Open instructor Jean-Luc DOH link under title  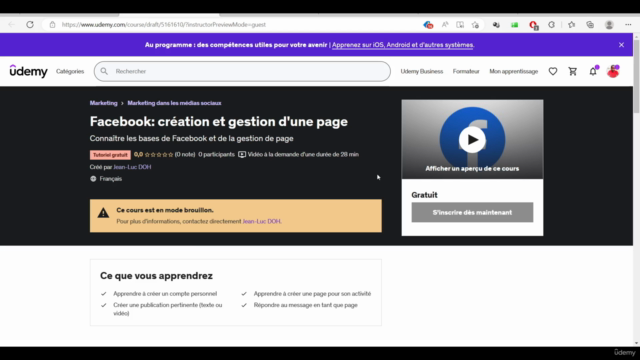click(x=132, y=167)
